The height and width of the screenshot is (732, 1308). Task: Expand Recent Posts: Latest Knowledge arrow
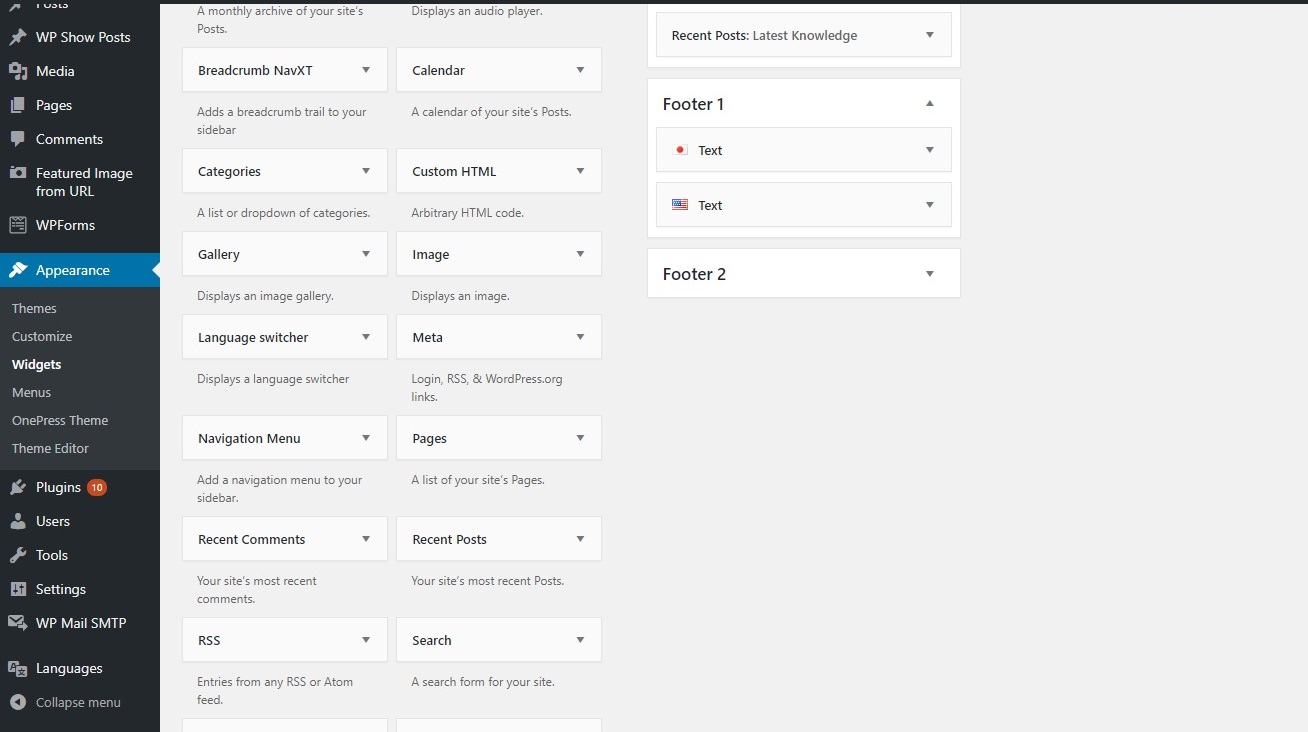(x=930, y=35)
